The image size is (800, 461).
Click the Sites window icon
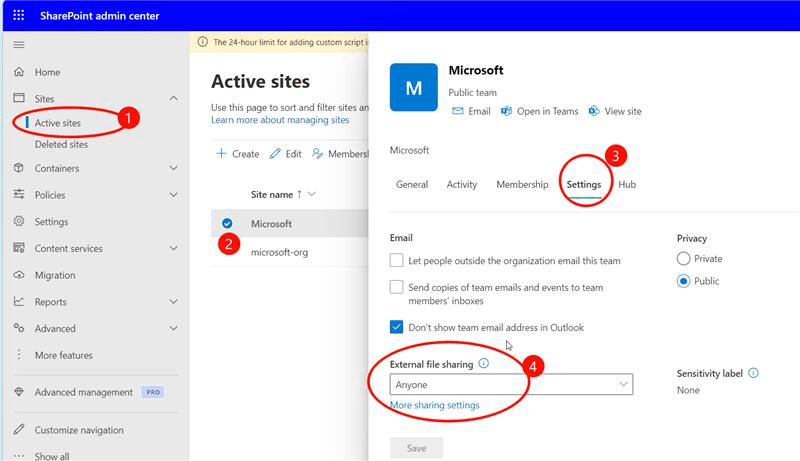pyautogui.click(x=19, y=98)
